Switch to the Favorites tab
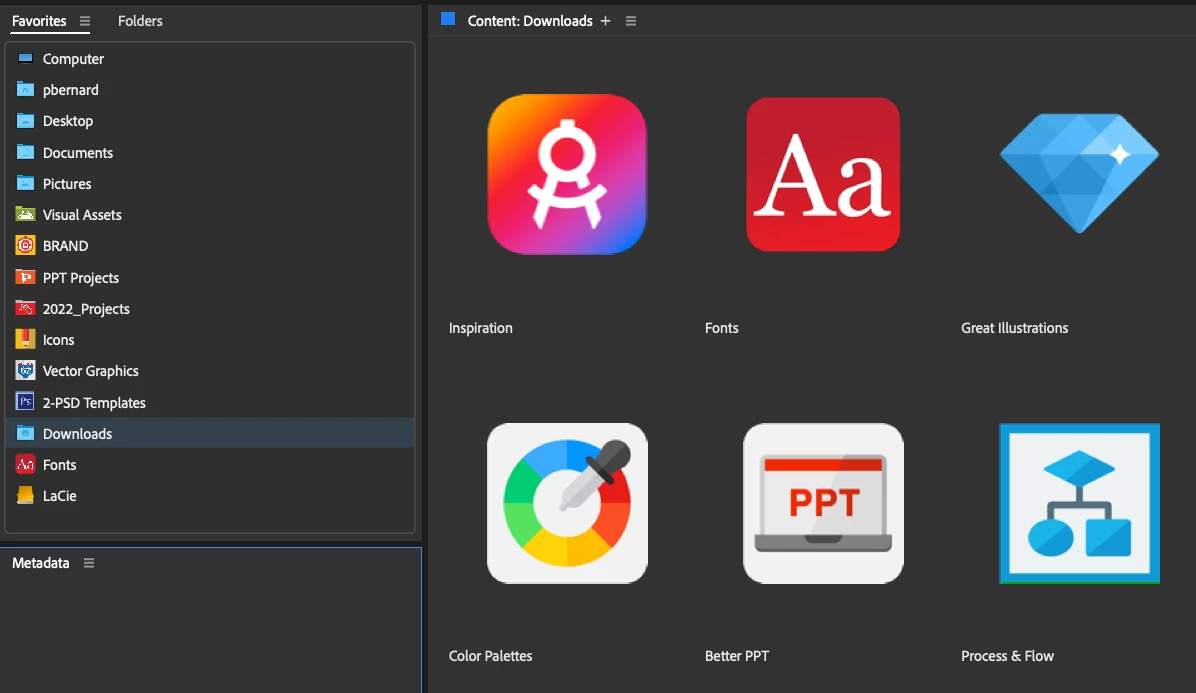The width and height of the screenshot is (1196, 693). click(39, 21)
